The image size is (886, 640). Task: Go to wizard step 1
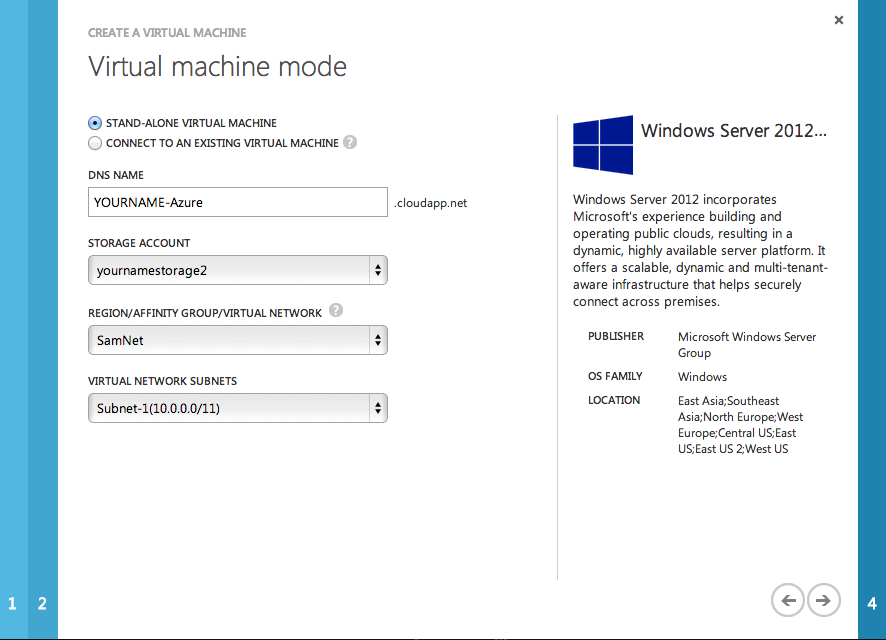(x=13, y=603)
